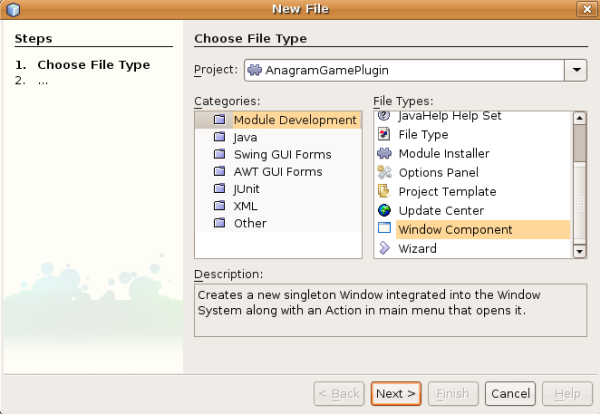Cancel the New File dialog
Image resolution: width=600 pixels, height=414 pixels.
click(510, 394)
